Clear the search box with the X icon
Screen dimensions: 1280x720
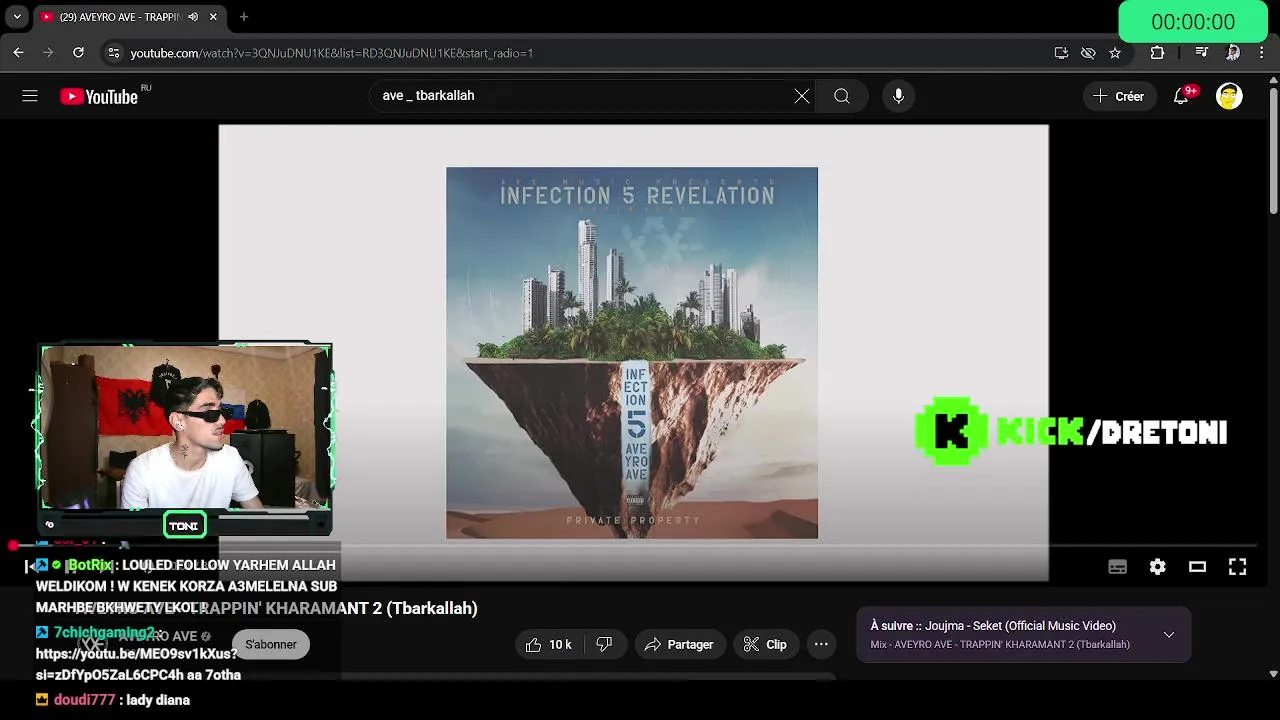point(802,96)
